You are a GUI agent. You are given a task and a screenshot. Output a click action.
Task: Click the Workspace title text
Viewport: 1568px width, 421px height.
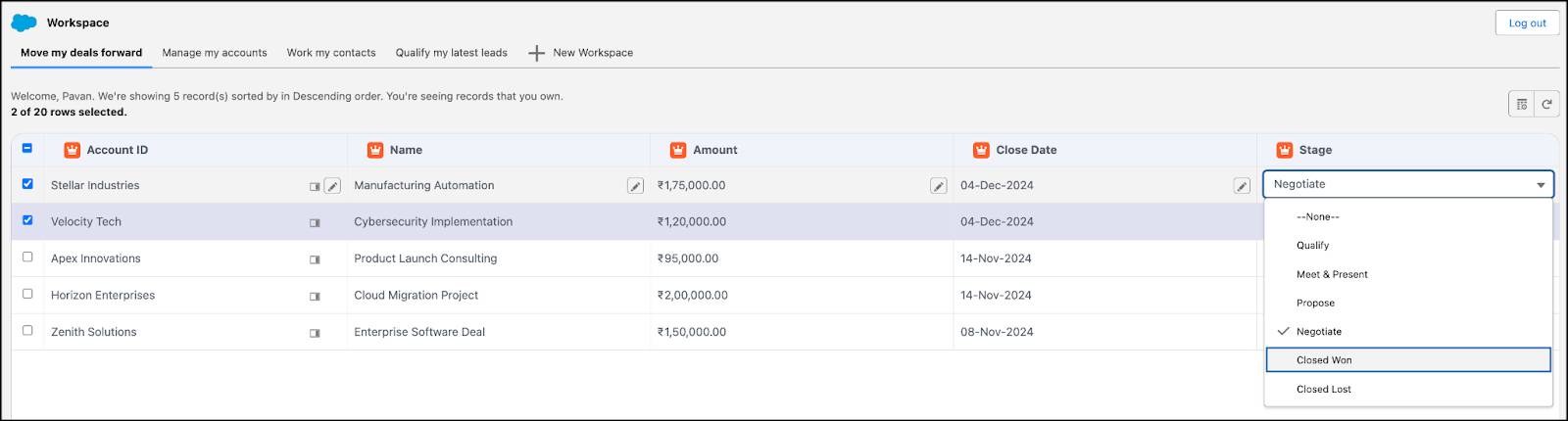click(78, 23)
